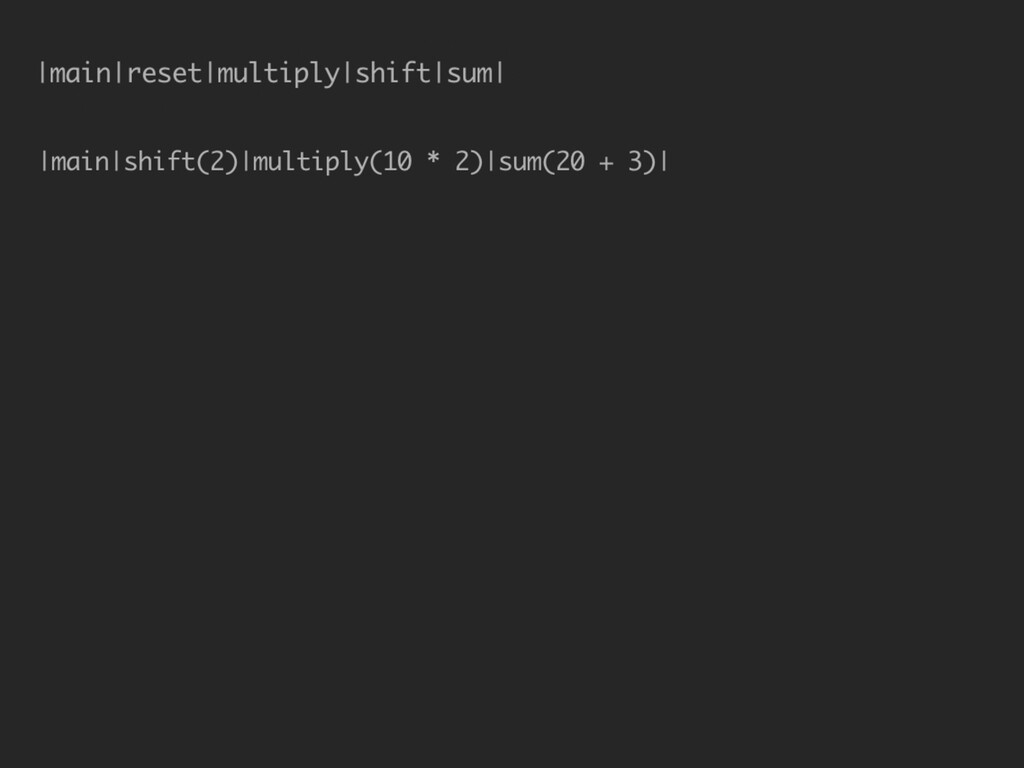Click "main" directly preceding reset
The image size is (1024, 768).
(x=80, y=73)
